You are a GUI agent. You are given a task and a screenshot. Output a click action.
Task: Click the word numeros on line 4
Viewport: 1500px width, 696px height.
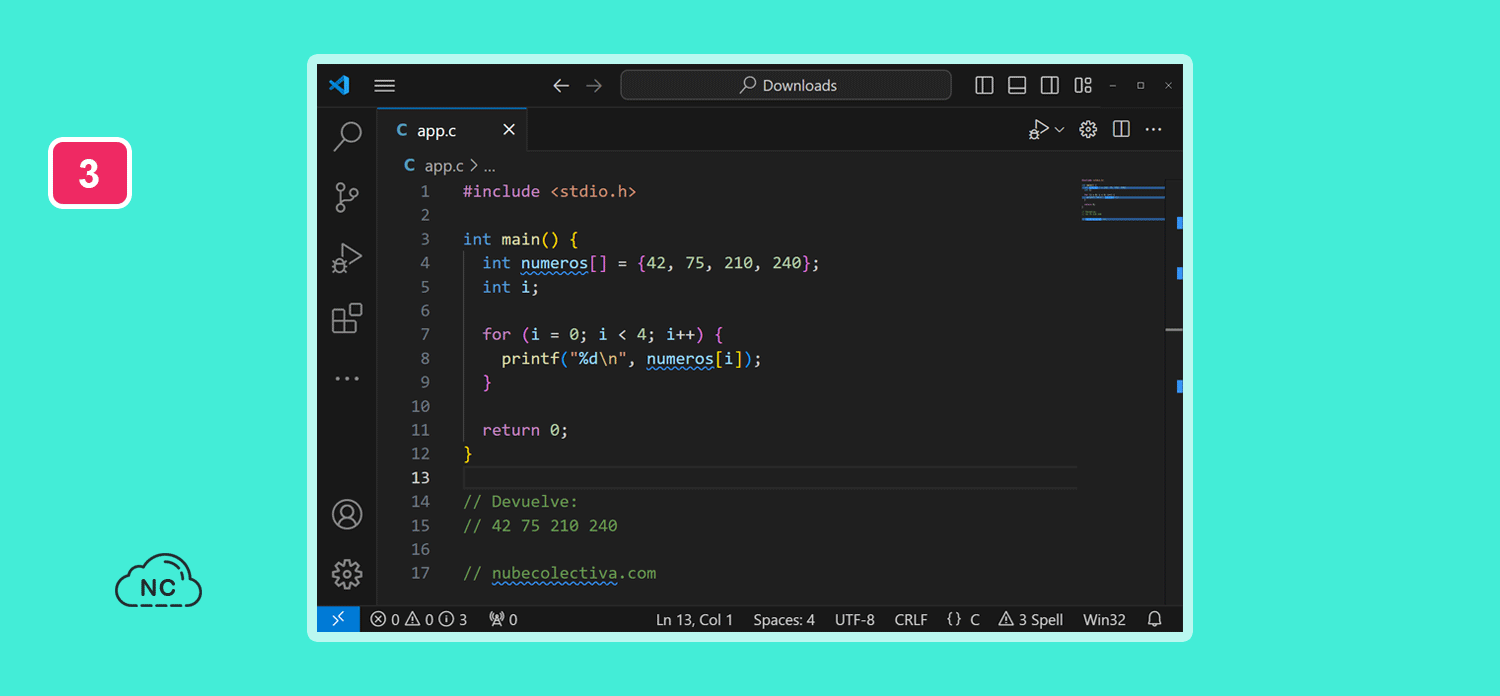click(x=555, y=263)
